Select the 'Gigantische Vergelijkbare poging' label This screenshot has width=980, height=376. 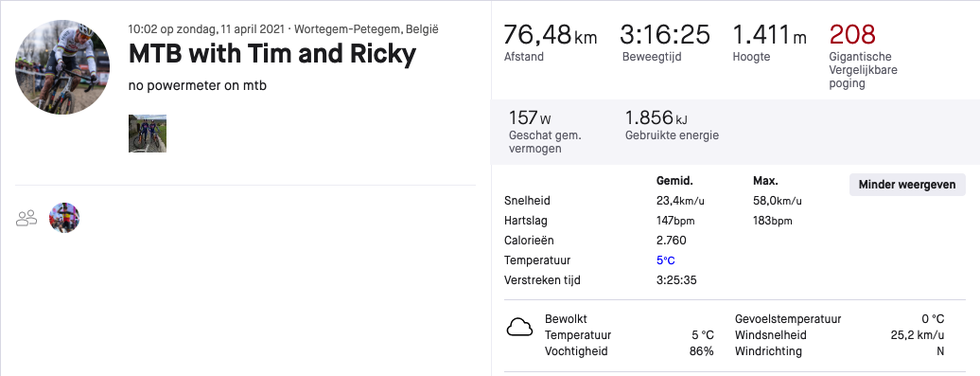coord(863,70)
